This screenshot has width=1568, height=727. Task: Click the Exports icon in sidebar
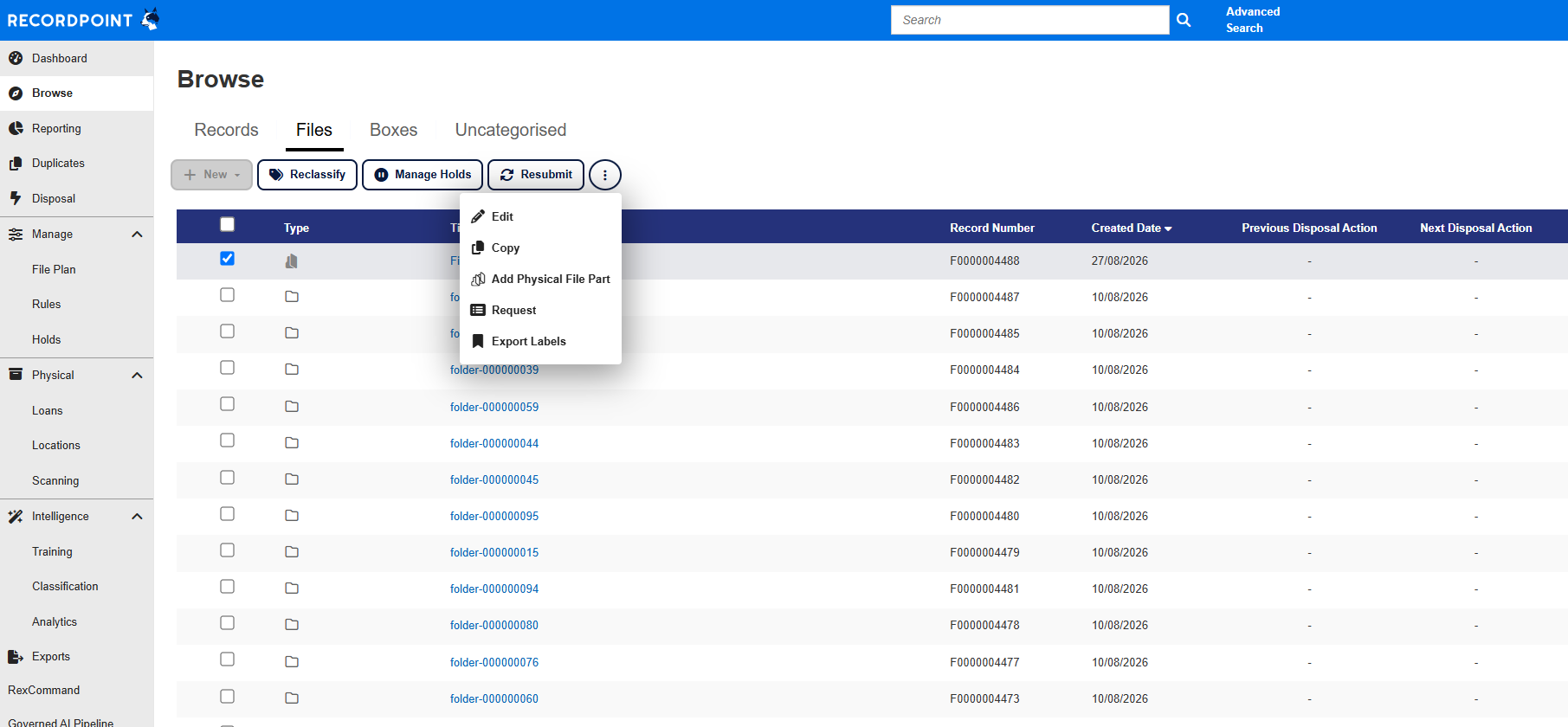[x=16, y=657]
